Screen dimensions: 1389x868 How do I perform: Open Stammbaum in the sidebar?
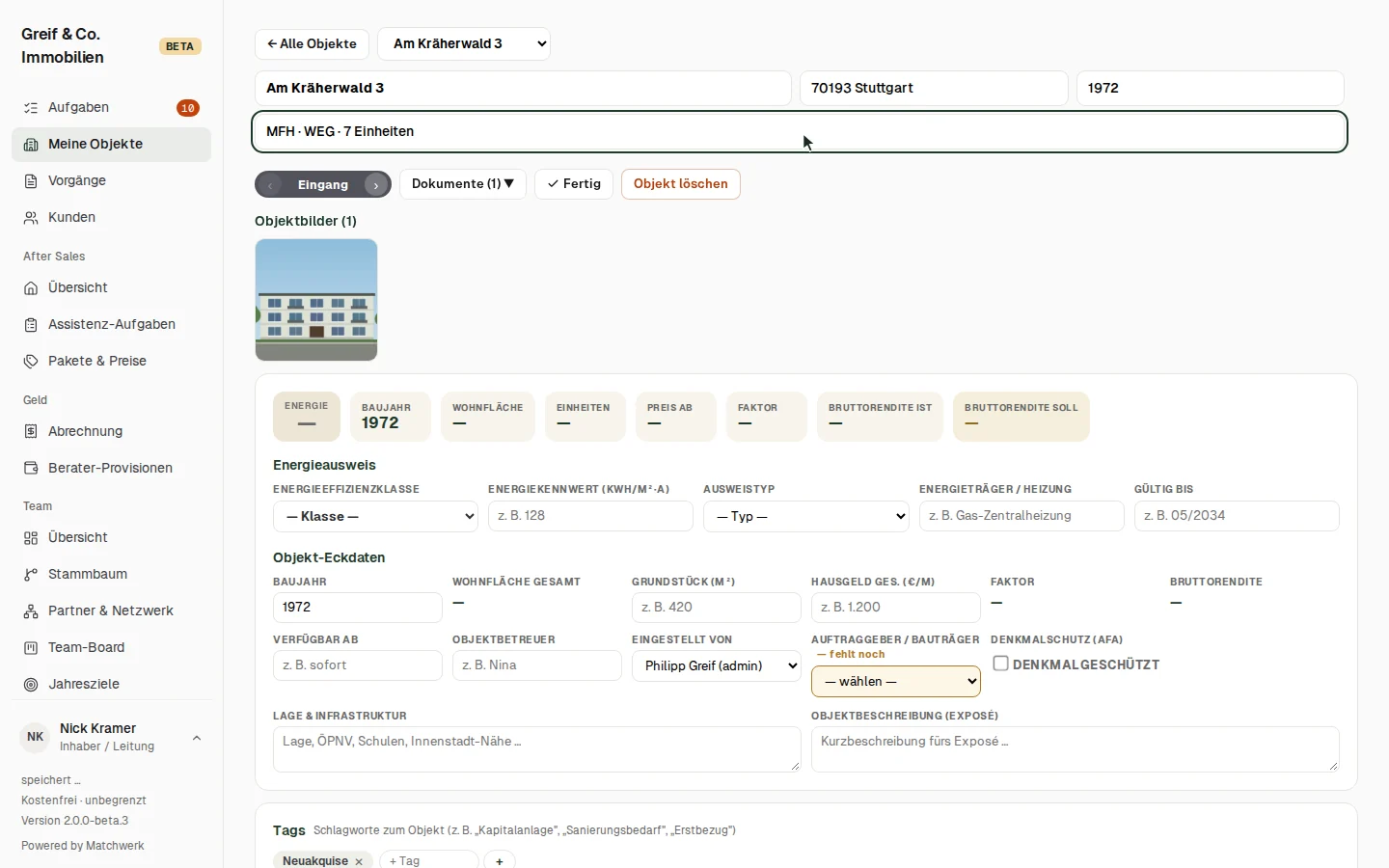click(x=111, y=575)
